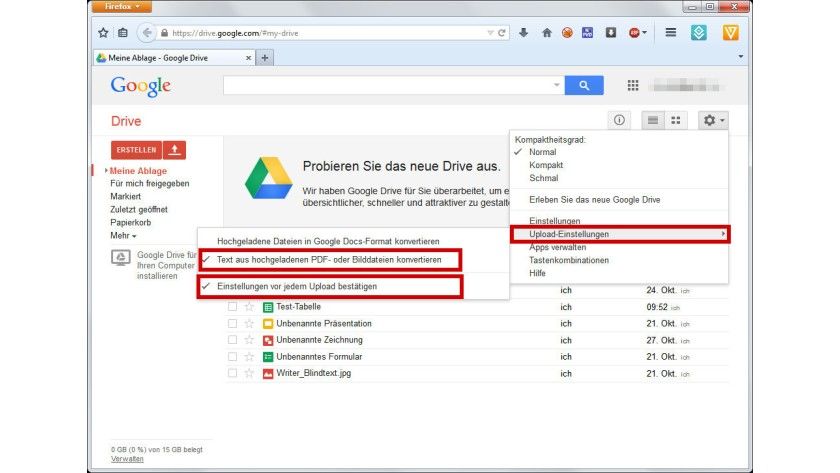Screen dimensions: 840x473
Task: Open the Firefox hamburger menu icon
Action: [x=670, y=33]
